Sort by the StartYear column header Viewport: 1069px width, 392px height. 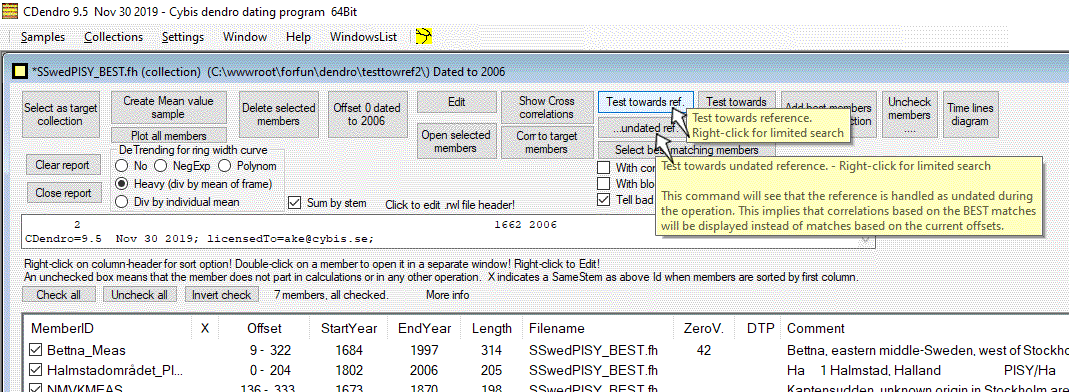pyautogui.click(x=349, y=329)
